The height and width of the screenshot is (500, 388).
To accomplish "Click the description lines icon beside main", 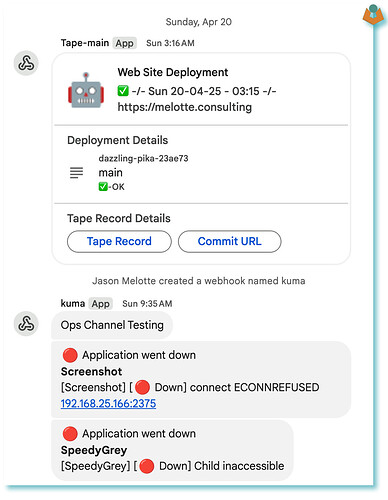I will point(76,173).
